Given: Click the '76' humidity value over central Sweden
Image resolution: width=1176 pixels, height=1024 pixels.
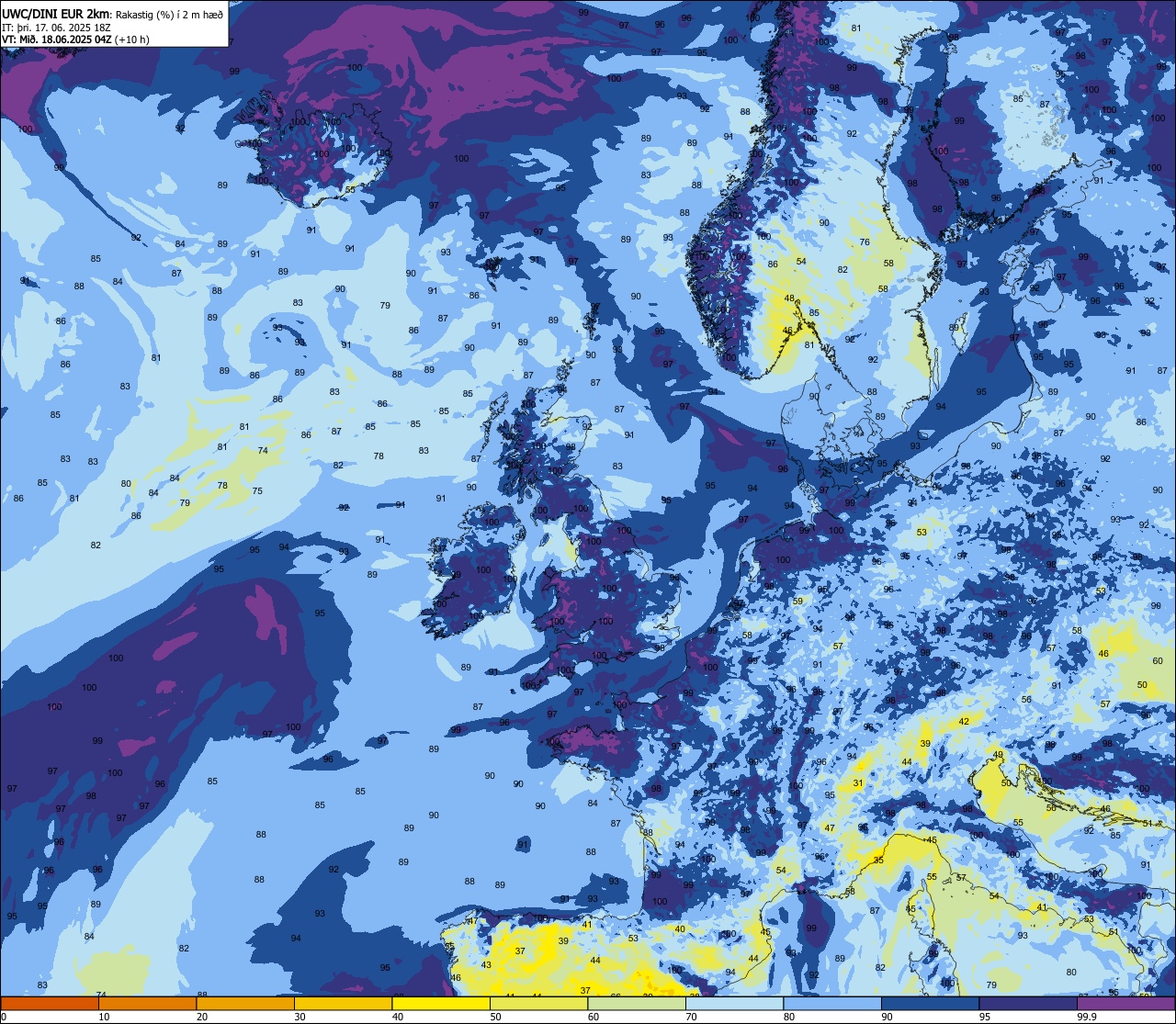Looking at the screenshot, I should [x=865, y=242].
